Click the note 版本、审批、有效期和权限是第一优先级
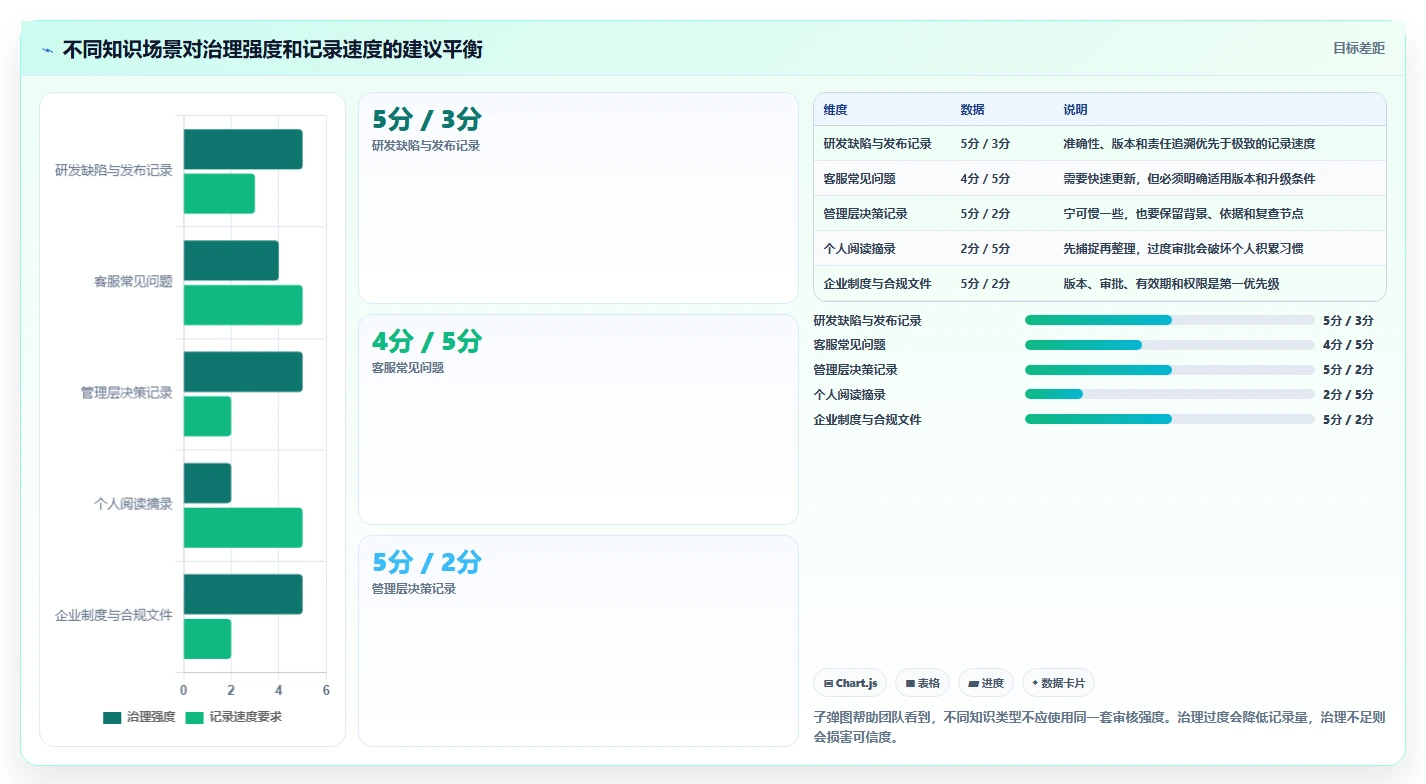This screenshot has width=1426, height=784. click(1171, 284)
